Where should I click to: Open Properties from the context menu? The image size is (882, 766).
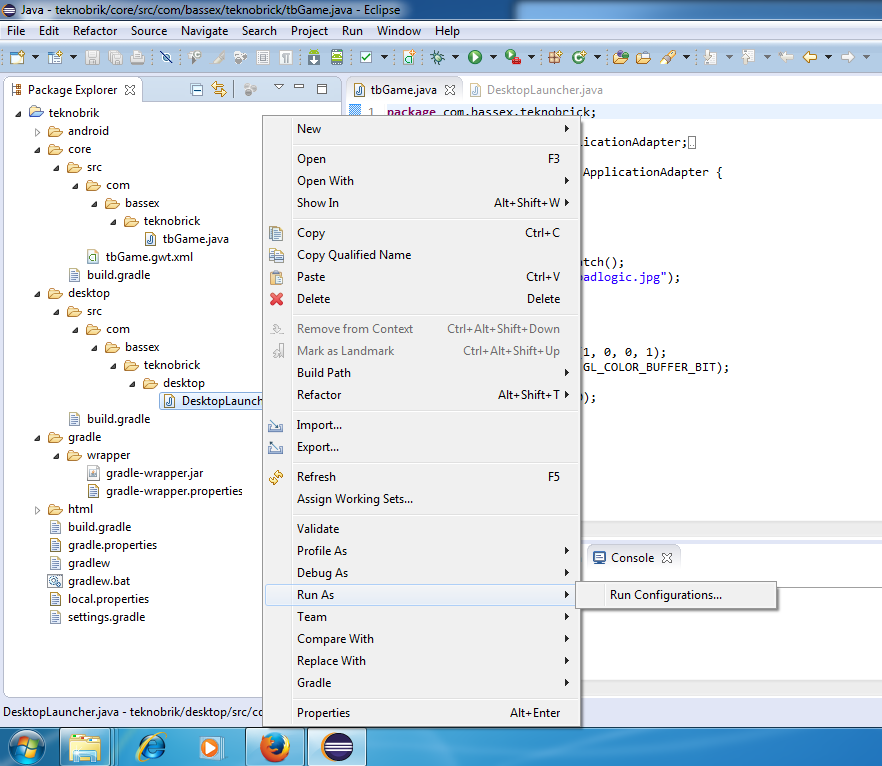[420, 713]
